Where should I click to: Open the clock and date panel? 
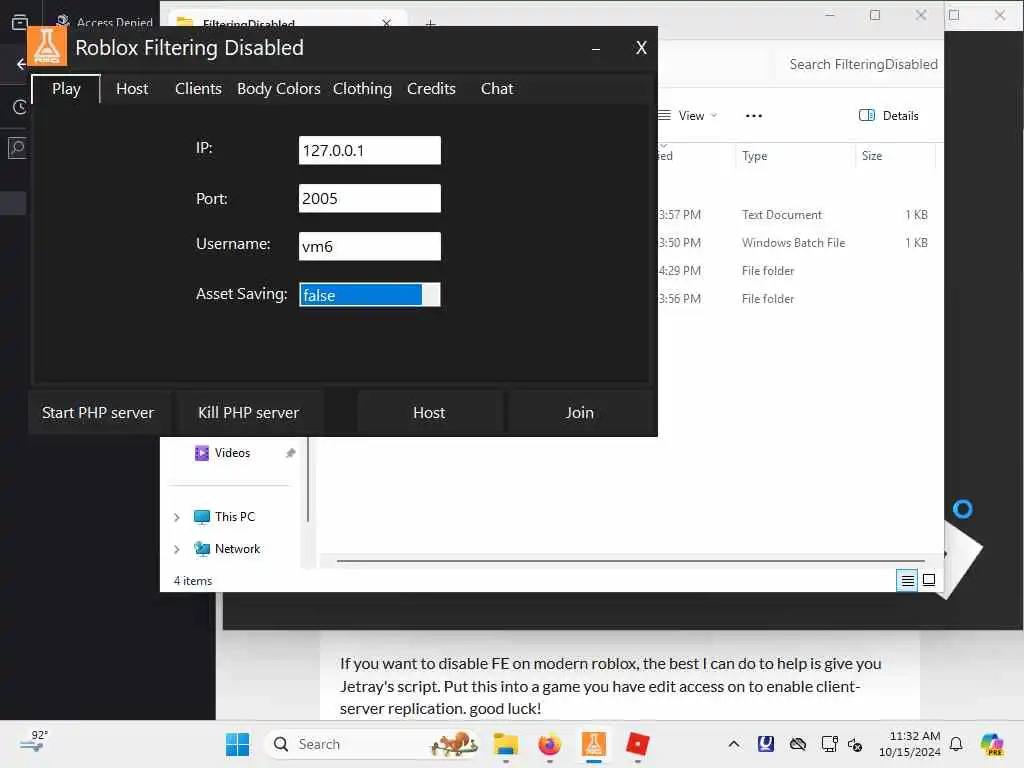coord(909,744)
